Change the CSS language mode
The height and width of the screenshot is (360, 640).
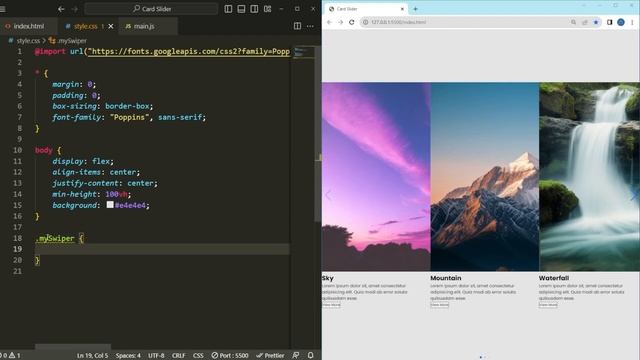tap(198, 356)
